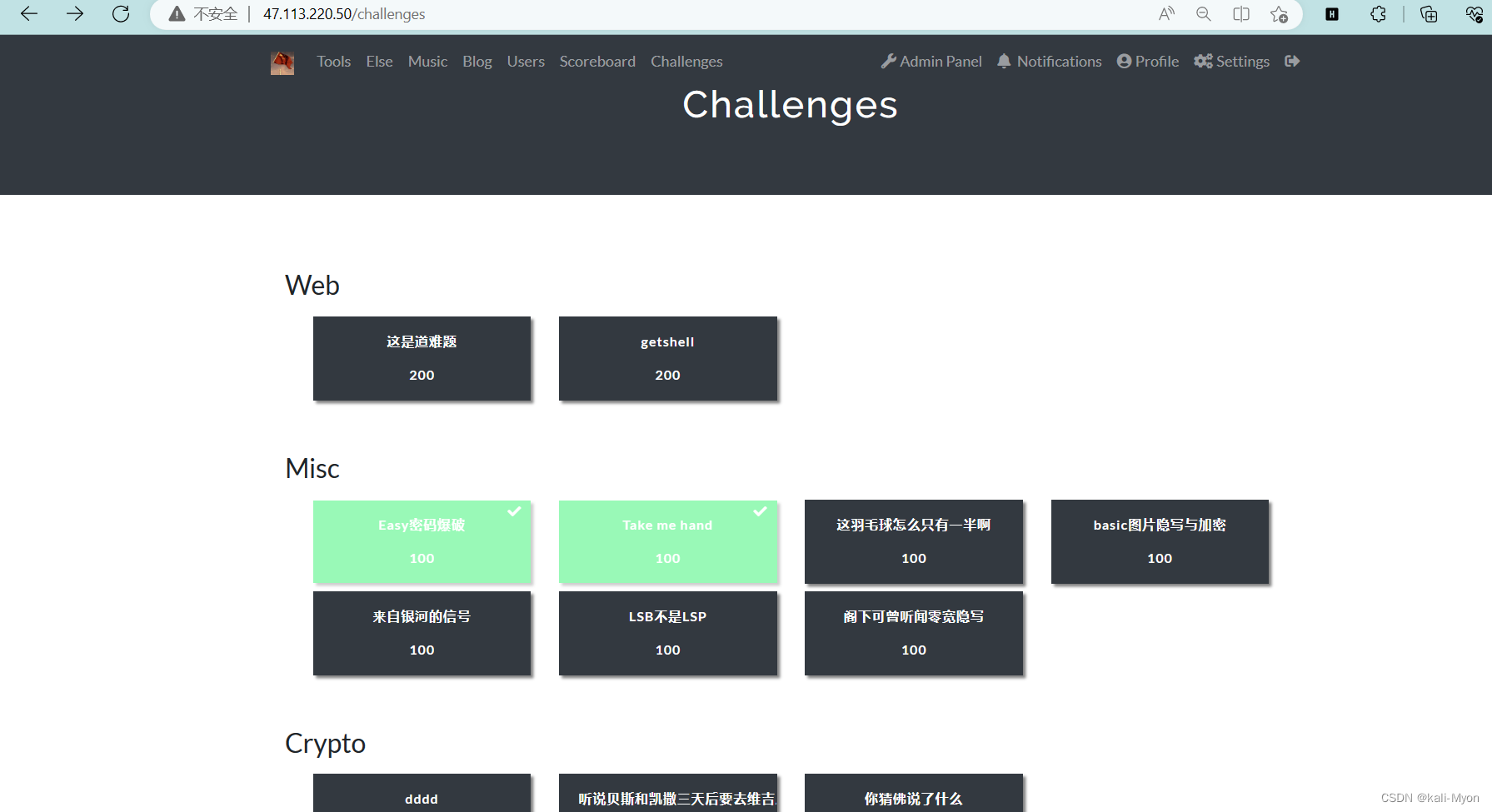Image resolution: width=1492 pixels, height=812 pixels.
Task: Add page to favorites with the star icon
Action: (1280, 14)
